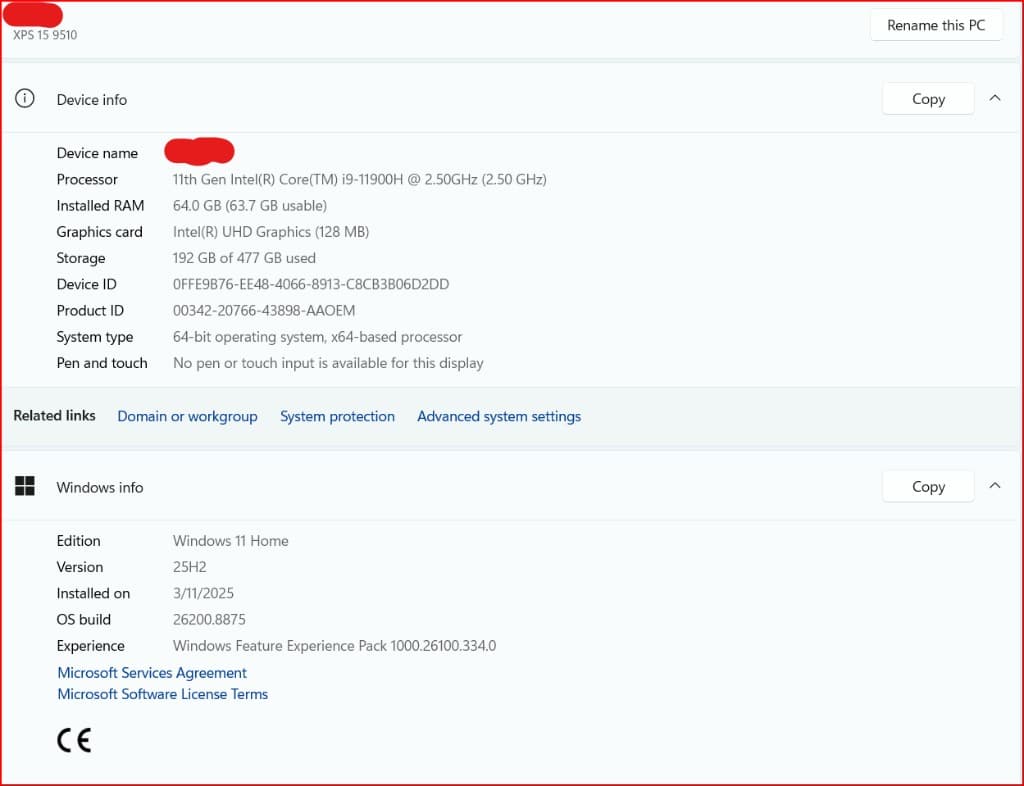1024x786 pixels.
Task: Select the 64.0 GB installed RAM value
Action: tap(250, 206)
